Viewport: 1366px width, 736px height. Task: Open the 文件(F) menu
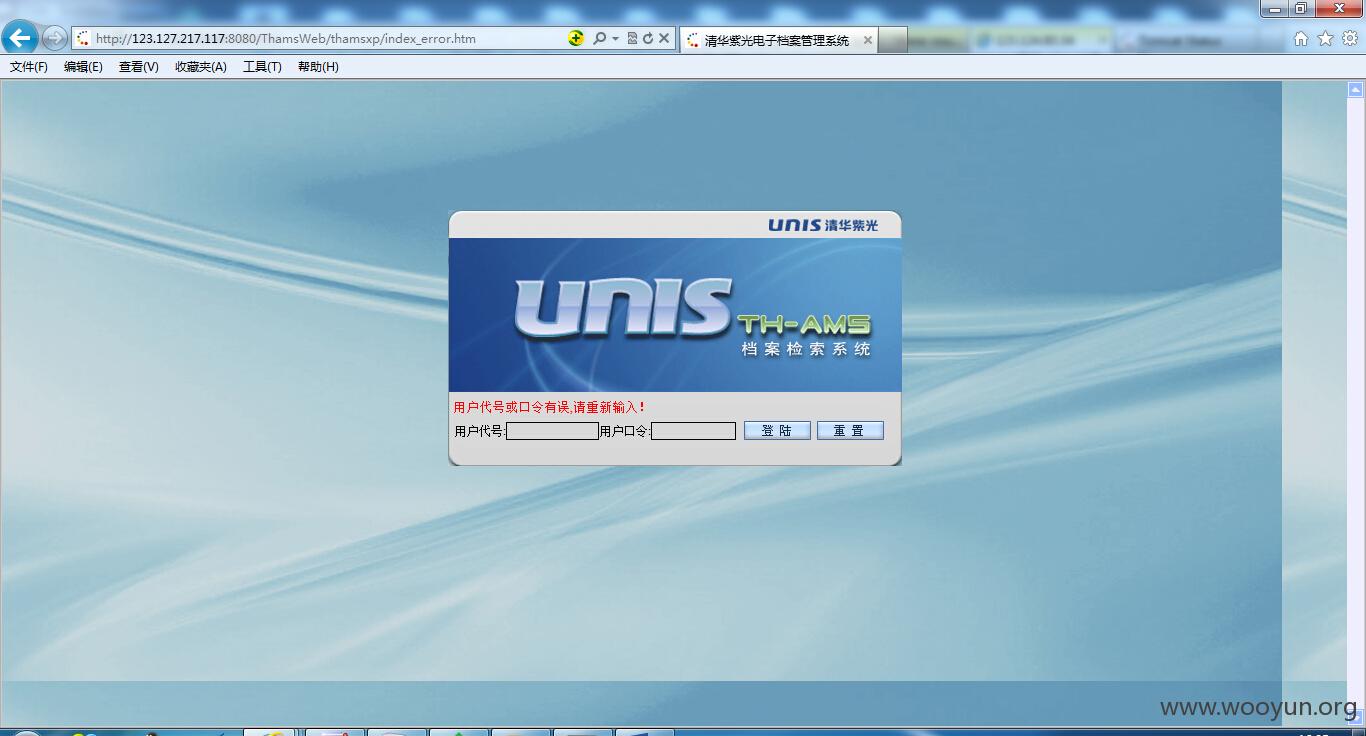(29, 67)
